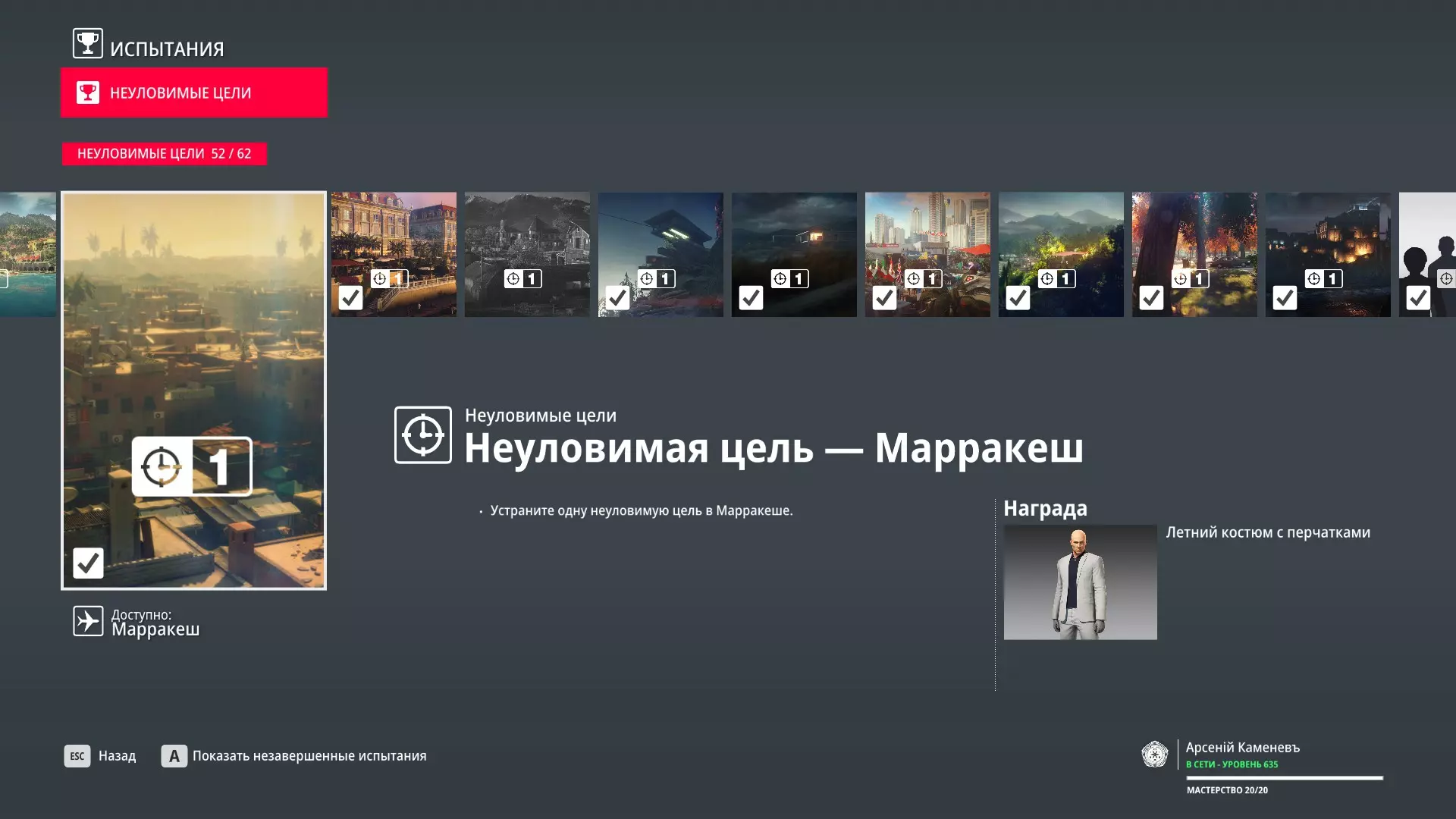Image resolution: width=1456 pixels, height=819 pixels.
Task: Click the summer suit reward image
Action: (1080, 582)
